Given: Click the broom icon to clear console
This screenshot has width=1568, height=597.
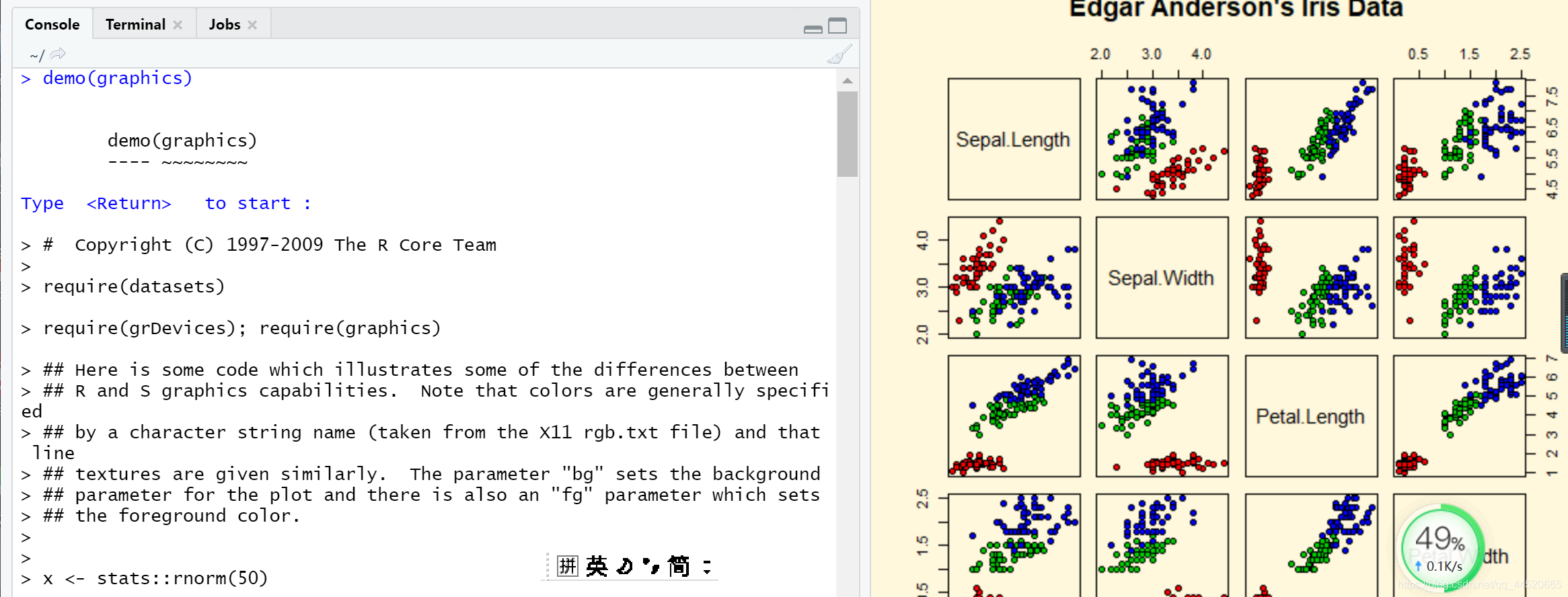Looking at the screenshot, I should point(839,54).
